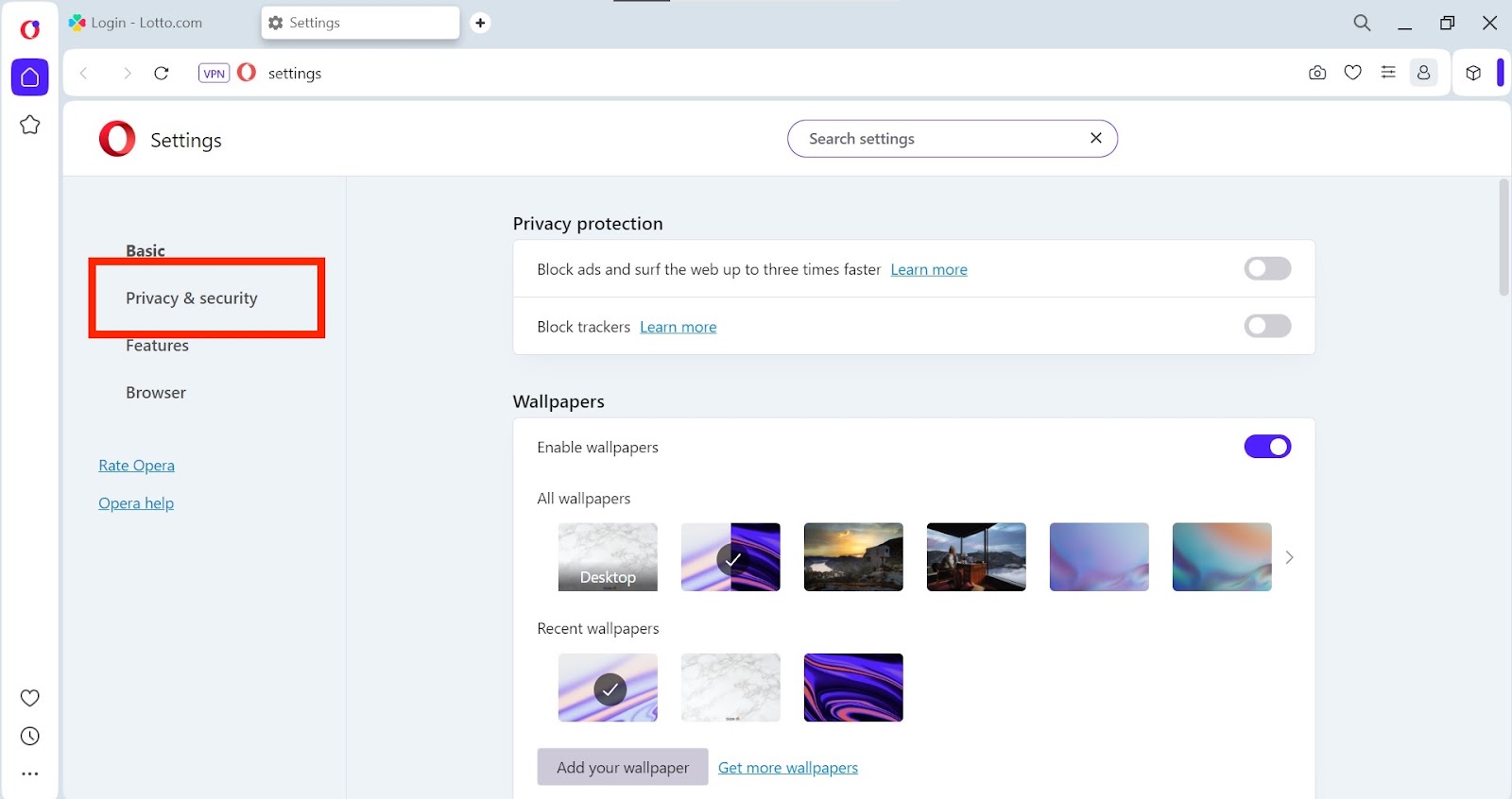Open a new tab with plus button
1512x799 pixels.
point(480,23)
